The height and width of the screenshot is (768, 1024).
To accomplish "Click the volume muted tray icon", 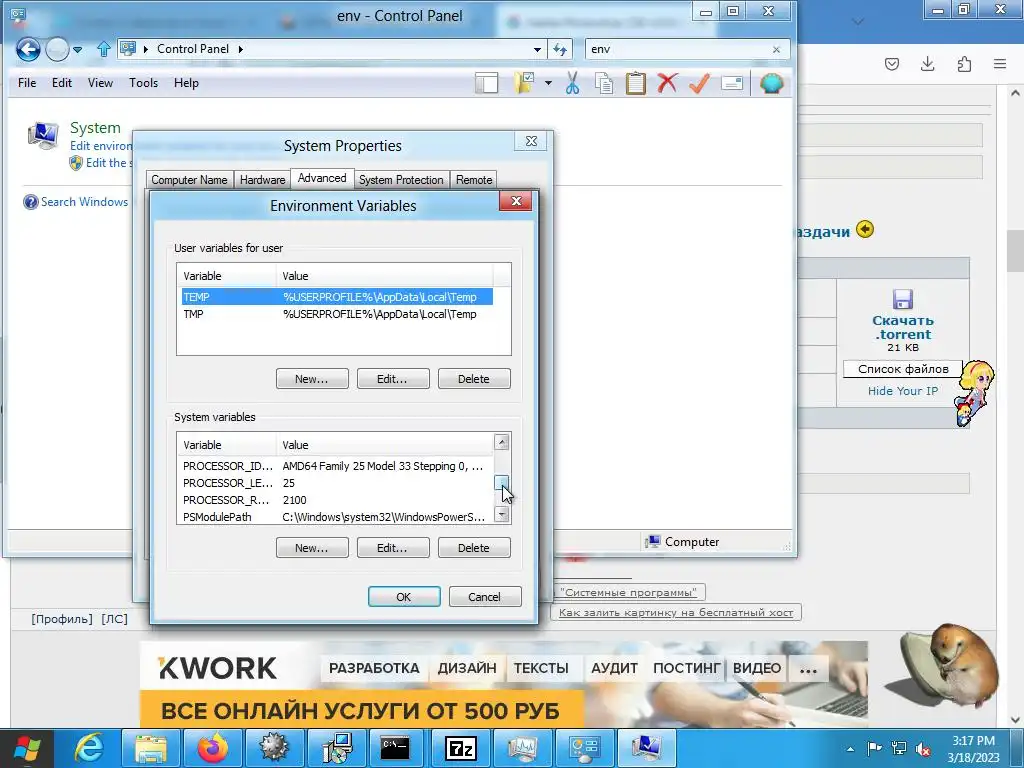I will point(923,749).
